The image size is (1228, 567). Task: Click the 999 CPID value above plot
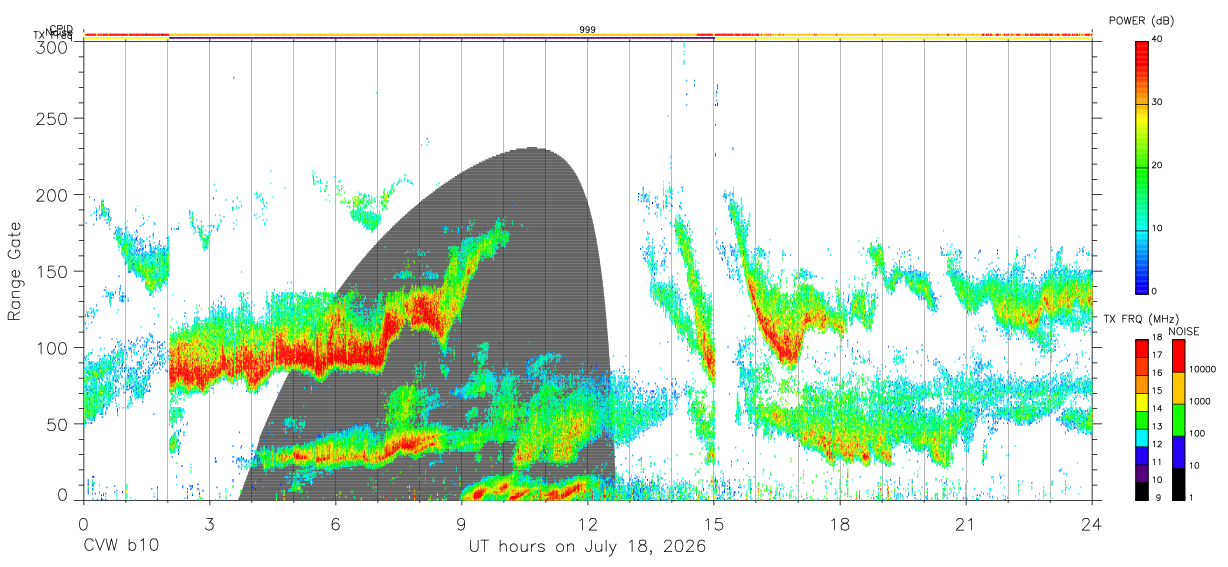tap(588, 30)
